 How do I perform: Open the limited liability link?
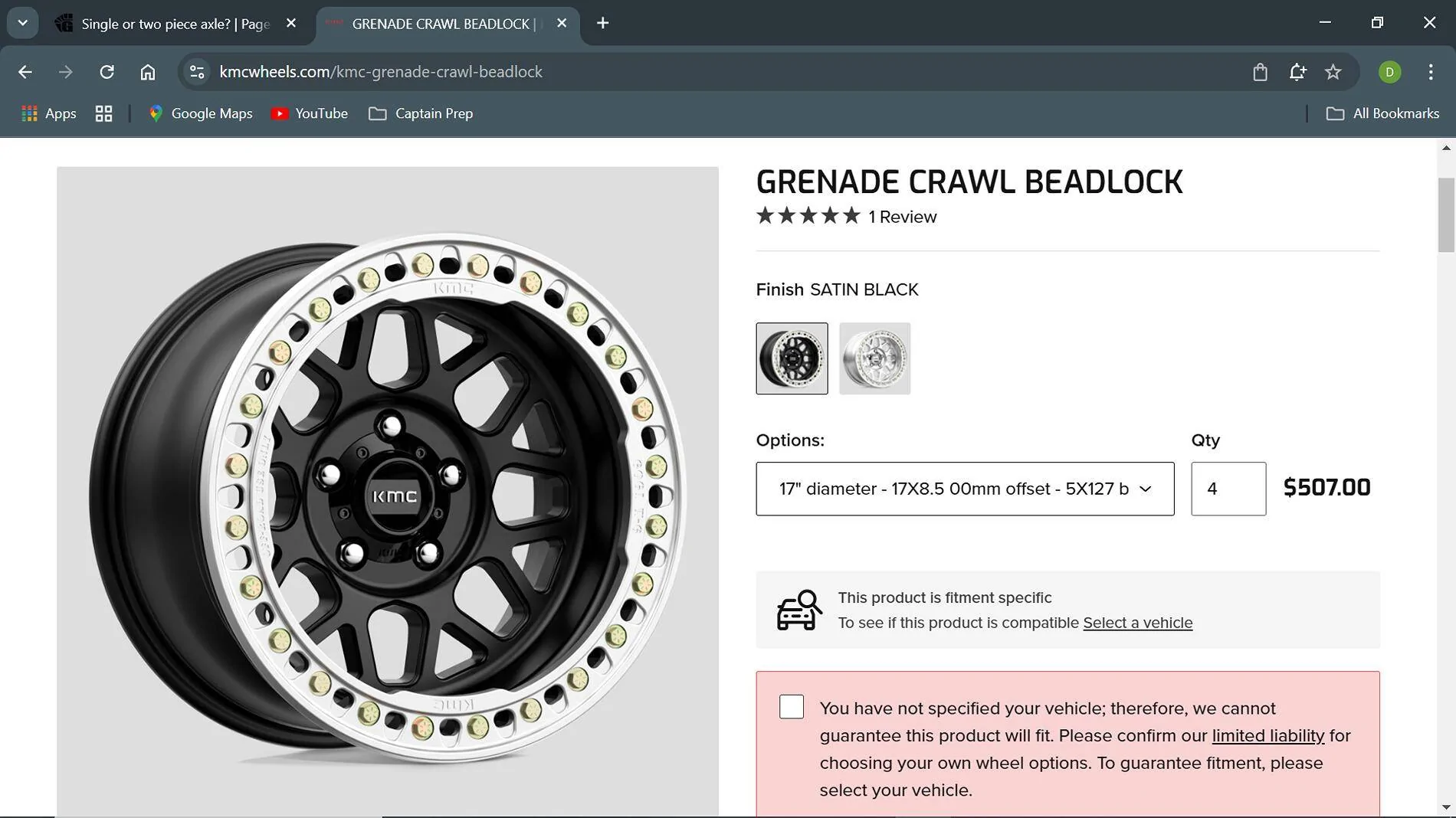pos(1267,735)
